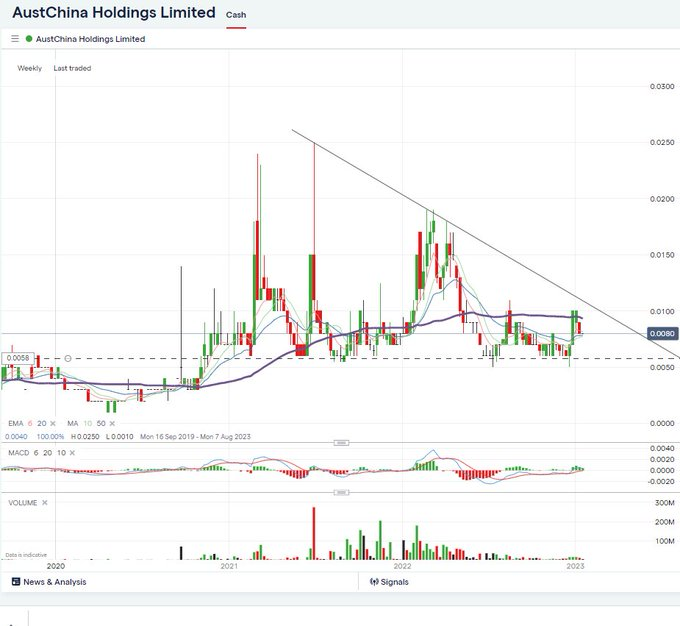The width and height of the screenshot is (680, 626).
Task: Click the circle handle on the 0.0058 dashed line
Action: (68, 358)
